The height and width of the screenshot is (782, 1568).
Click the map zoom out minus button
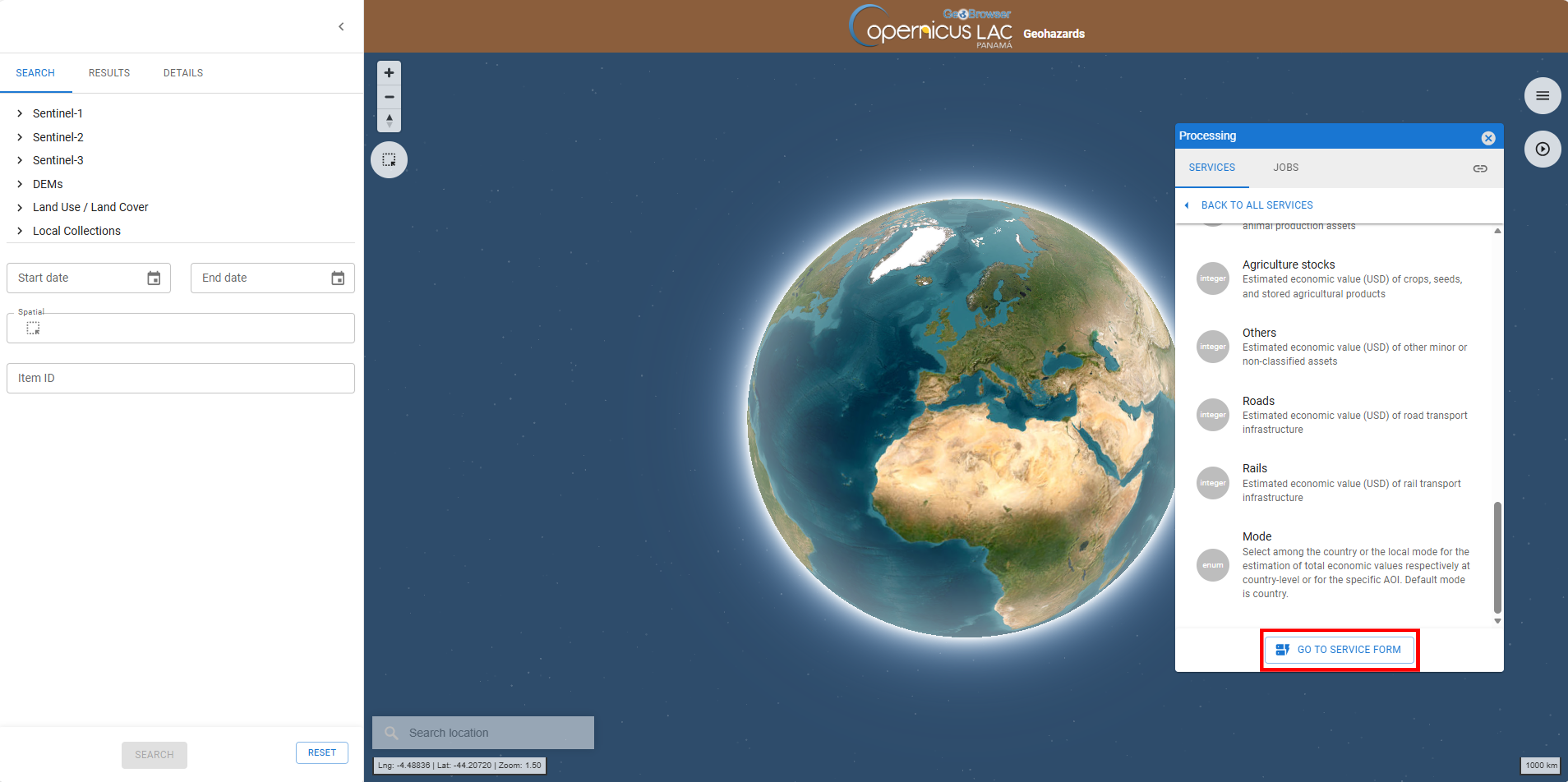pyautogui.click(x=389, y=97)
